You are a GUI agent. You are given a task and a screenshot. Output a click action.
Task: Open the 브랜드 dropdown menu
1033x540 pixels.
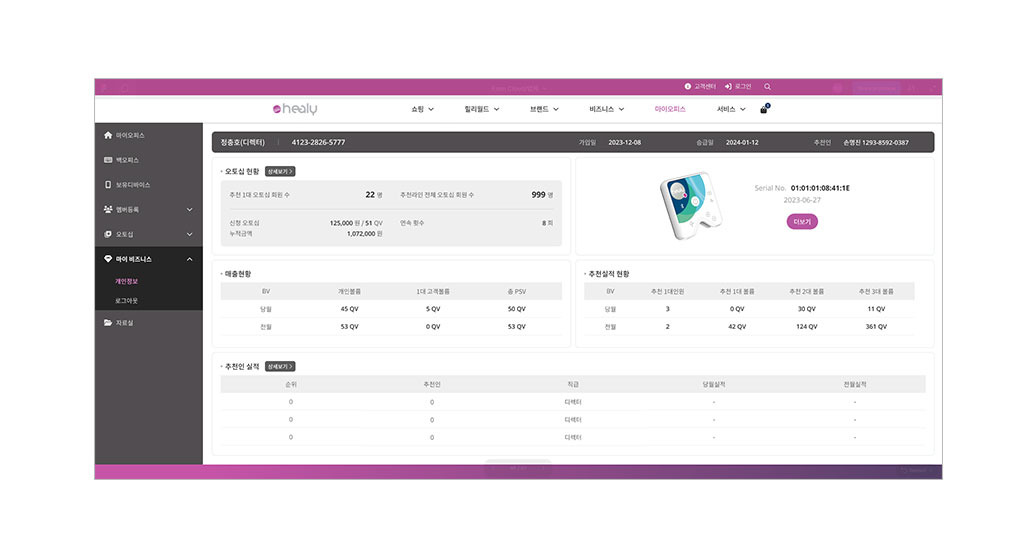pos(543,109)
